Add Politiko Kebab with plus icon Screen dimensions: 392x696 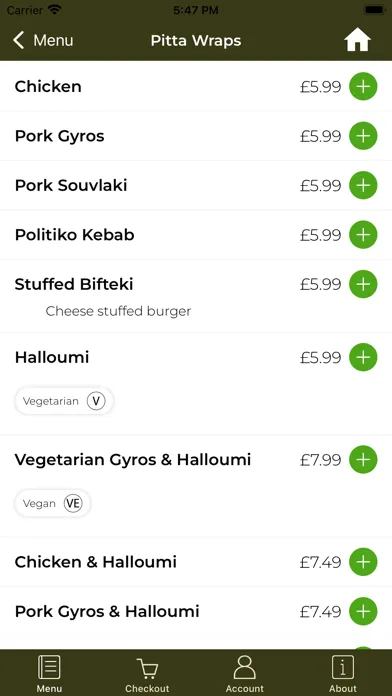tap(363, 234)
